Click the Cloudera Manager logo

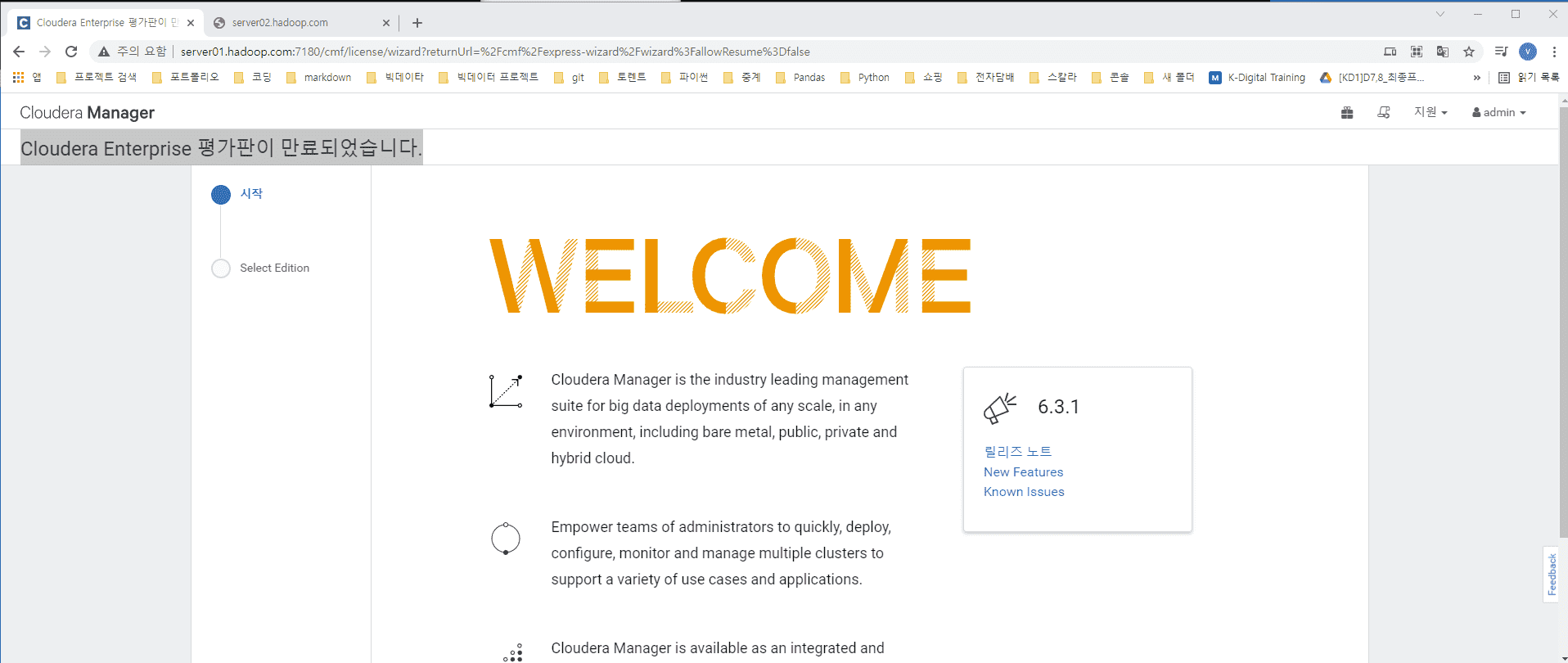pos(87,113)
